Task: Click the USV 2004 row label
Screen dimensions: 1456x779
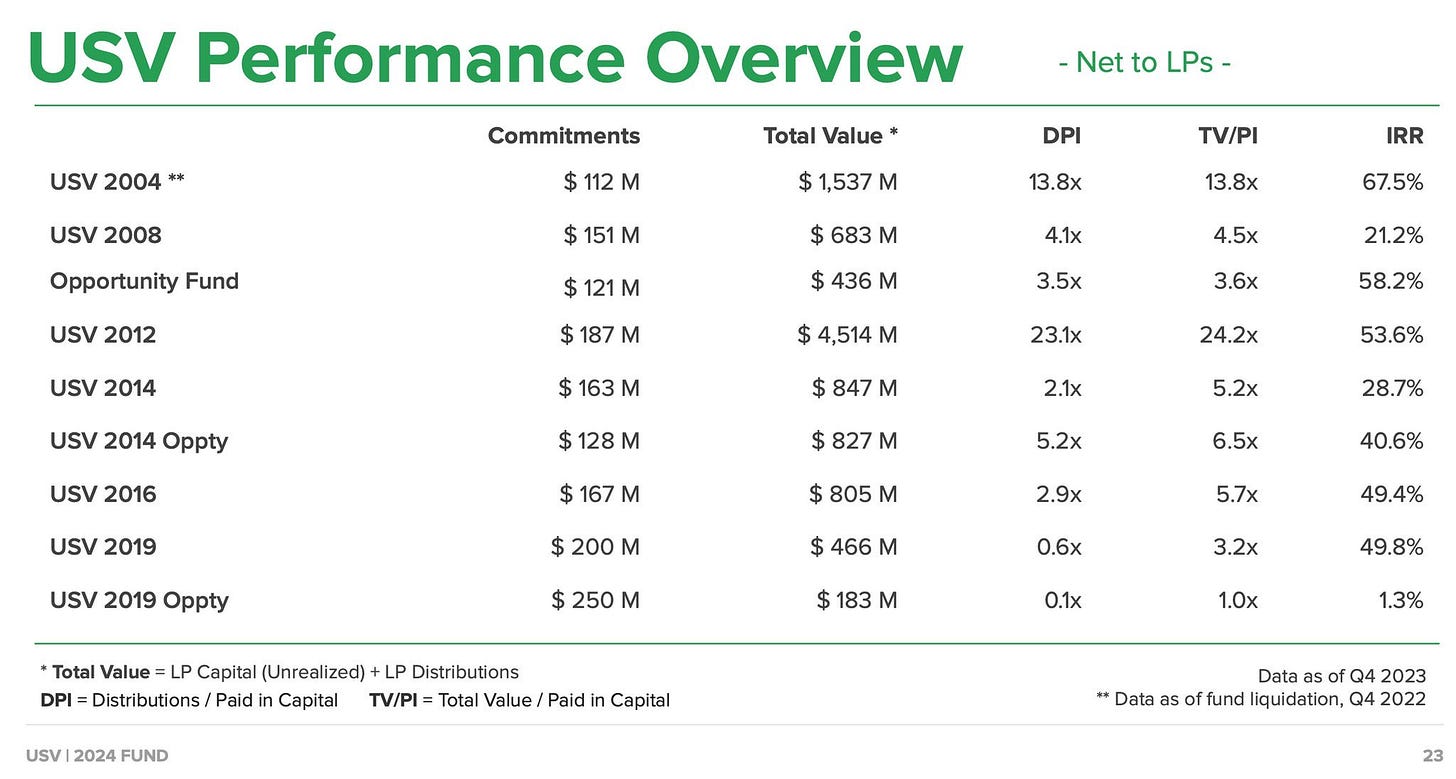Action: [105, 182]
